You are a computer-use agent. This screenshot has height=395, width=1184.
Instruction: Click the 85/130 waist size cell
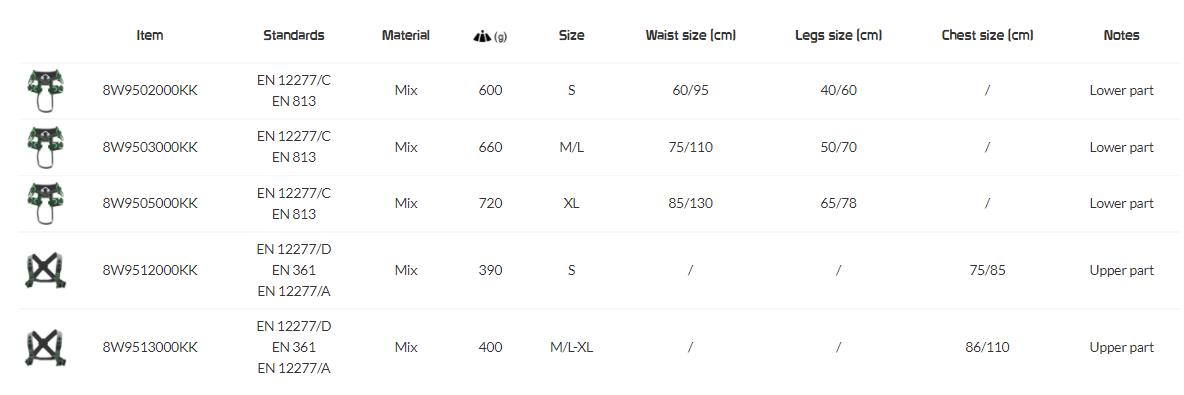click(x=690, y=203)
